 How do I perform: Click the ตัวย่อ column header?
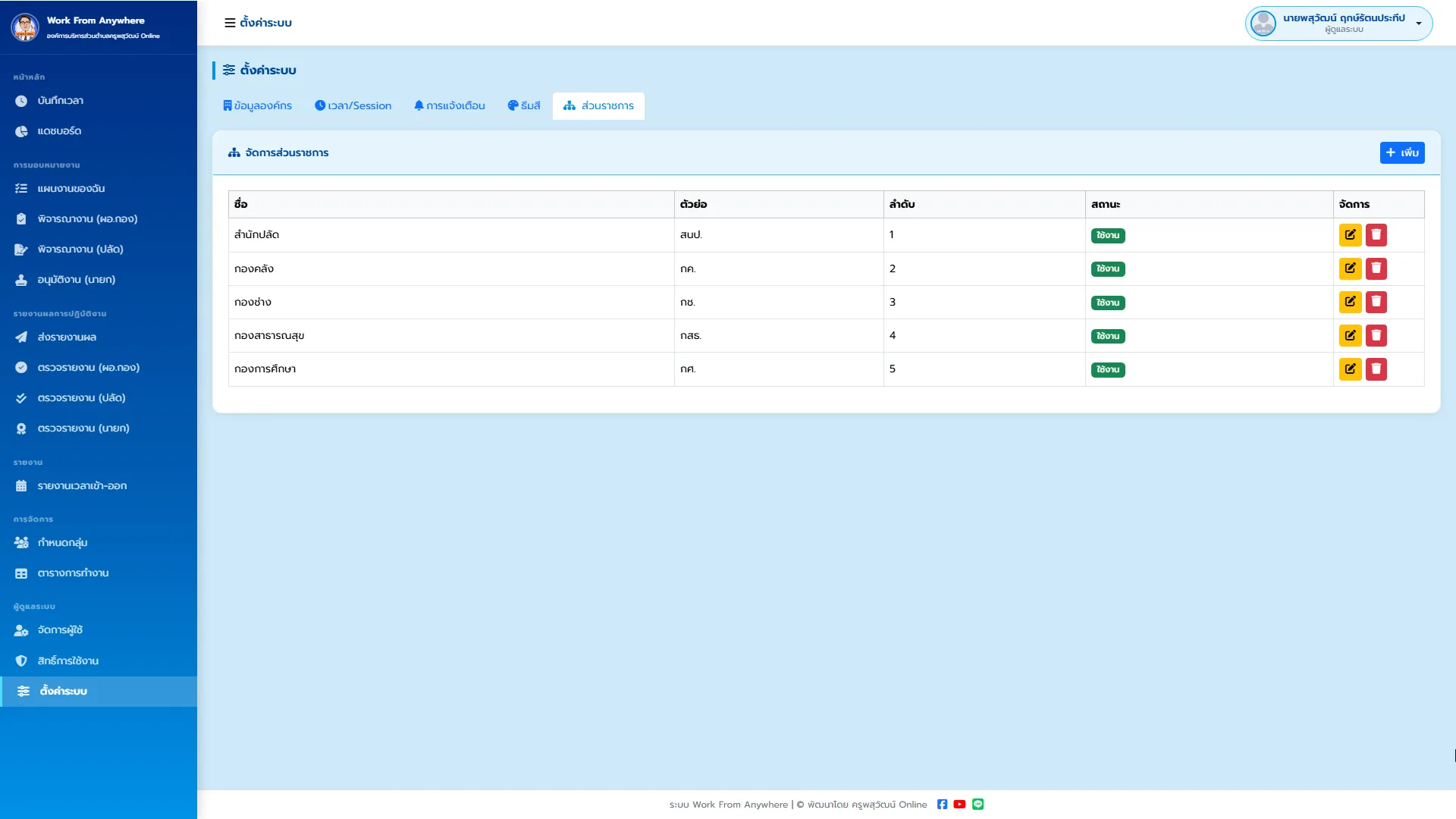tap(779, 205)
